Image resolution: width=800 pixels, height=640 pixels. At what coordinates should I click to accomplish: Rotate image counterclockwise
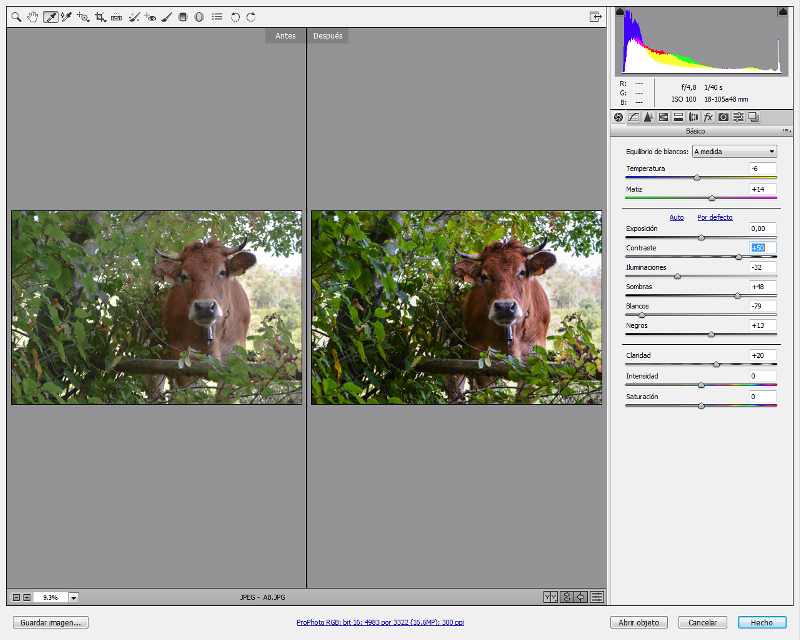[x=235, y=17]
